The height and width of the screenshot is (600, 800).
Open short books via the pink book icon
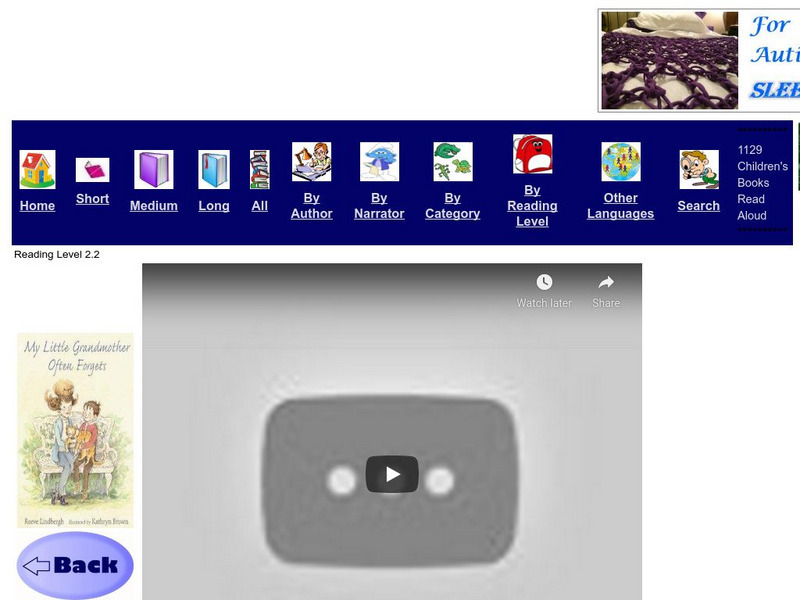pyautogui.click(x=92, y=170)
